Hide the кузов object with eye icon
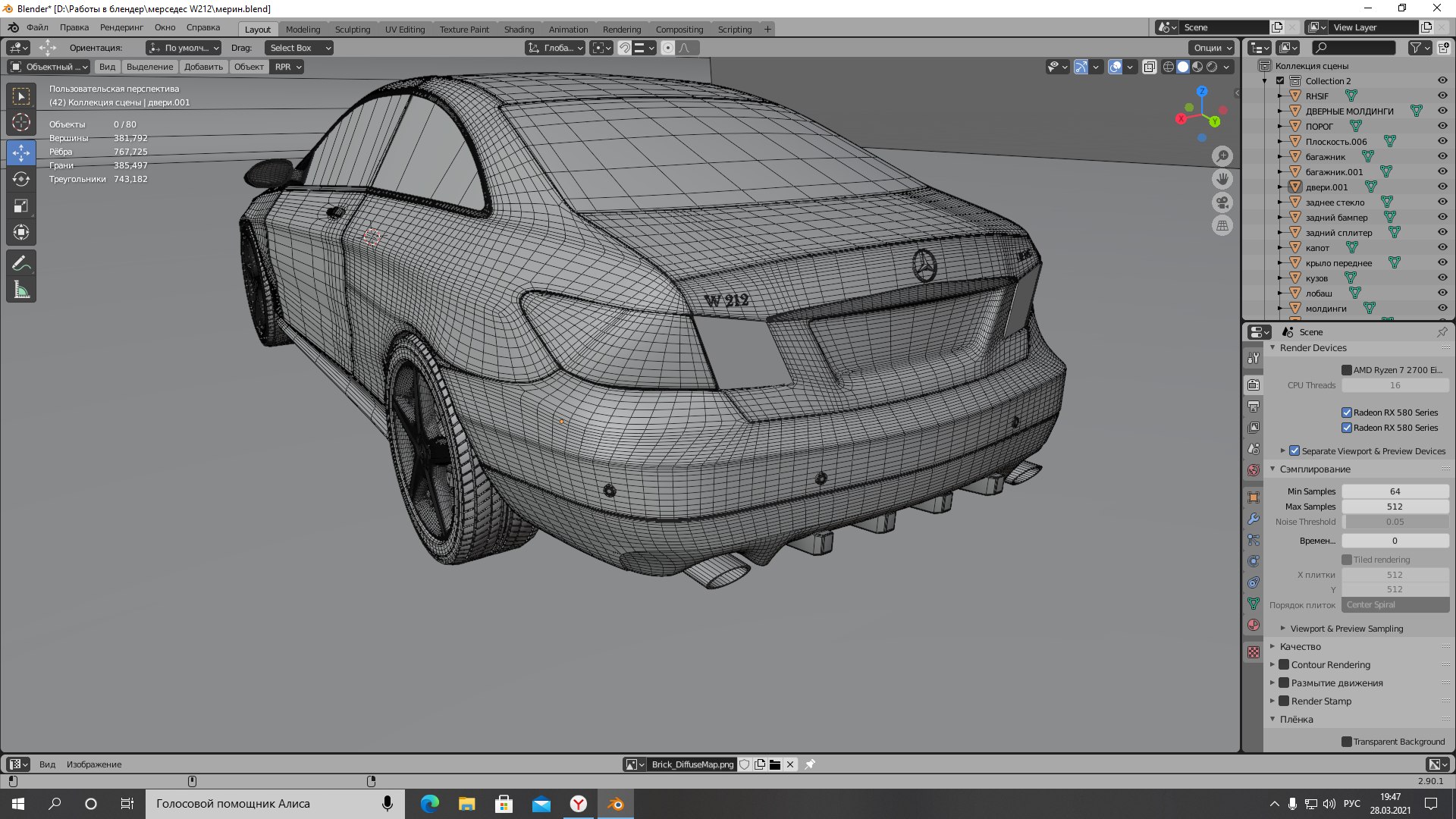The image size is (1456, 819). click(1442, 278)
